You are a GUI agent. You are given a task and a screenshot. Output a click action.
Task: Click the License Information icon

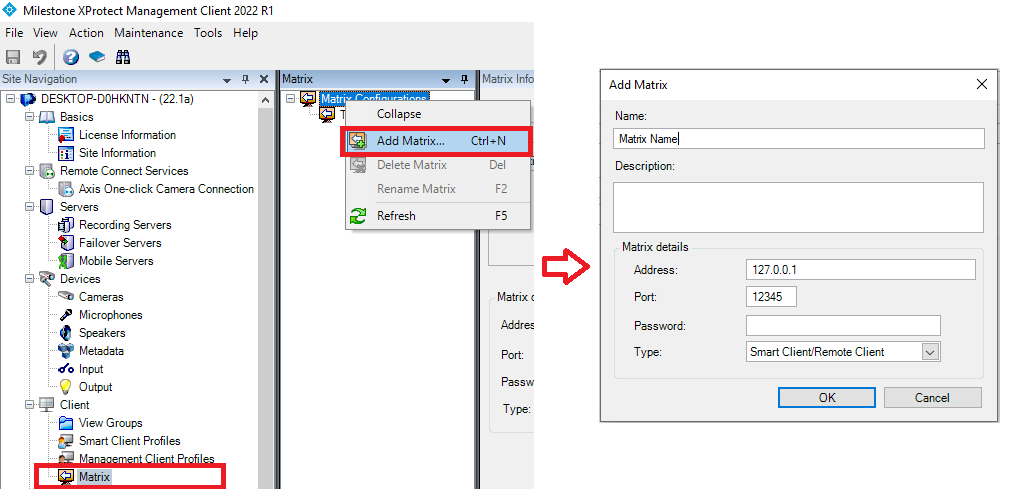tap(66, 135)
